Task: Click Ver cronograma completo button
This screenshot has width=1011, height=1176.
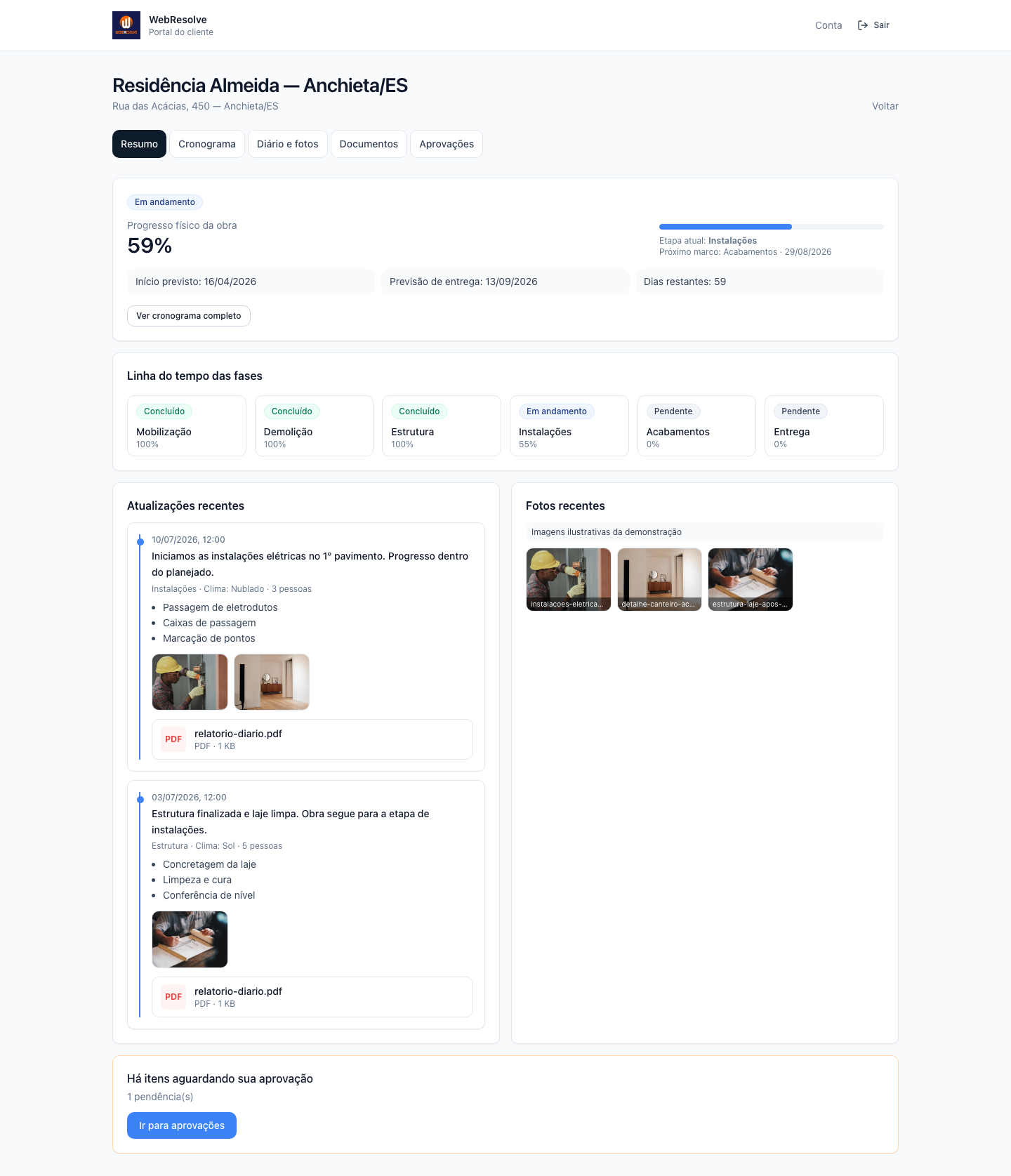Action: click(x=189, y=316)
